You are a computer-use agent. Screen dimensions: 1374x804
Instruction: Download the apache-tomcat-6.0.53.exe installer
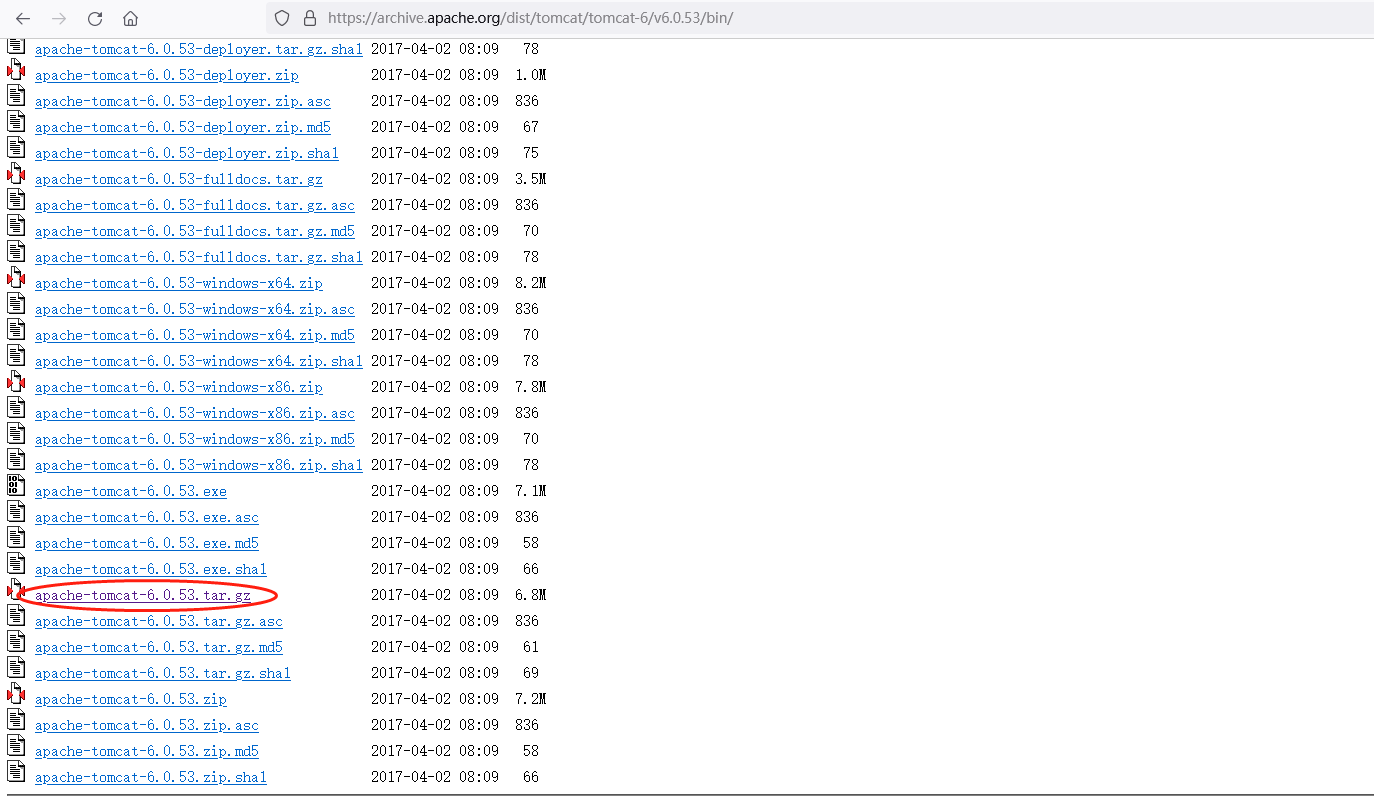click(131, 491)
